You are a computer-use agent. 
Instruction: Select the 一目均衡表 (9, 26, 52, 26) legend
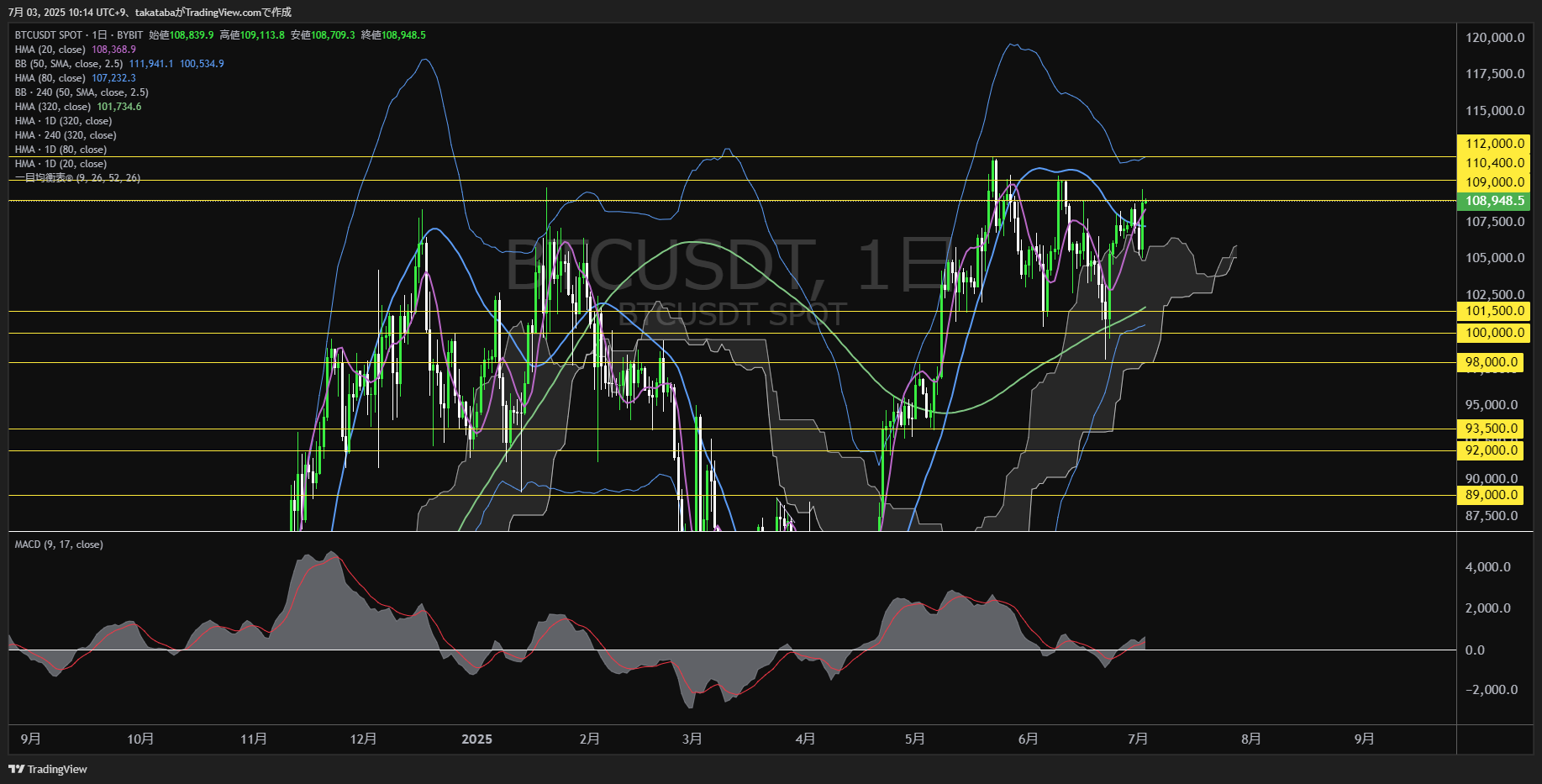(x=77, y=178)
